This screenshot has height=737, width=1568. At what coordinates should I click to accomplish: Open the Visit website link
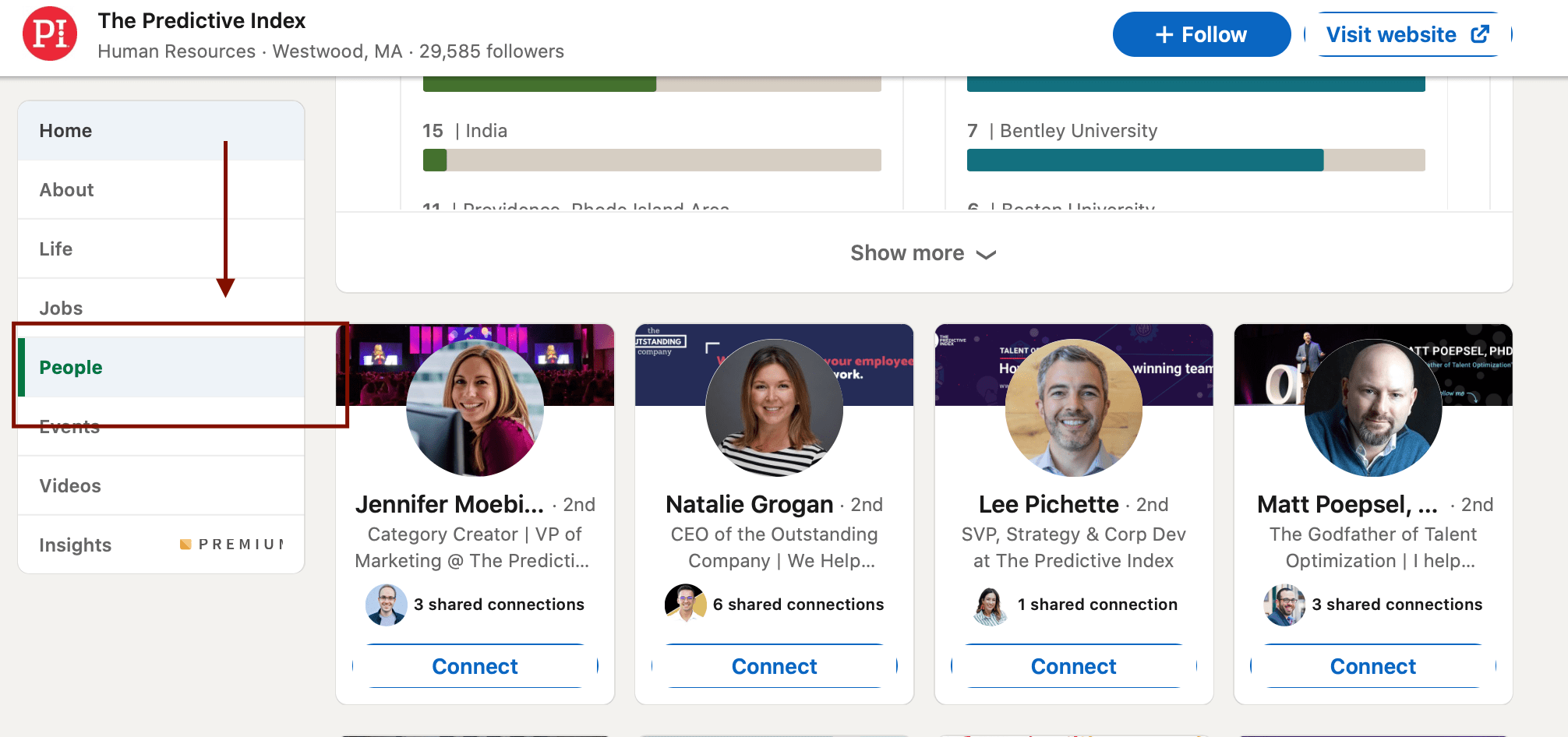coord(1407,34)
